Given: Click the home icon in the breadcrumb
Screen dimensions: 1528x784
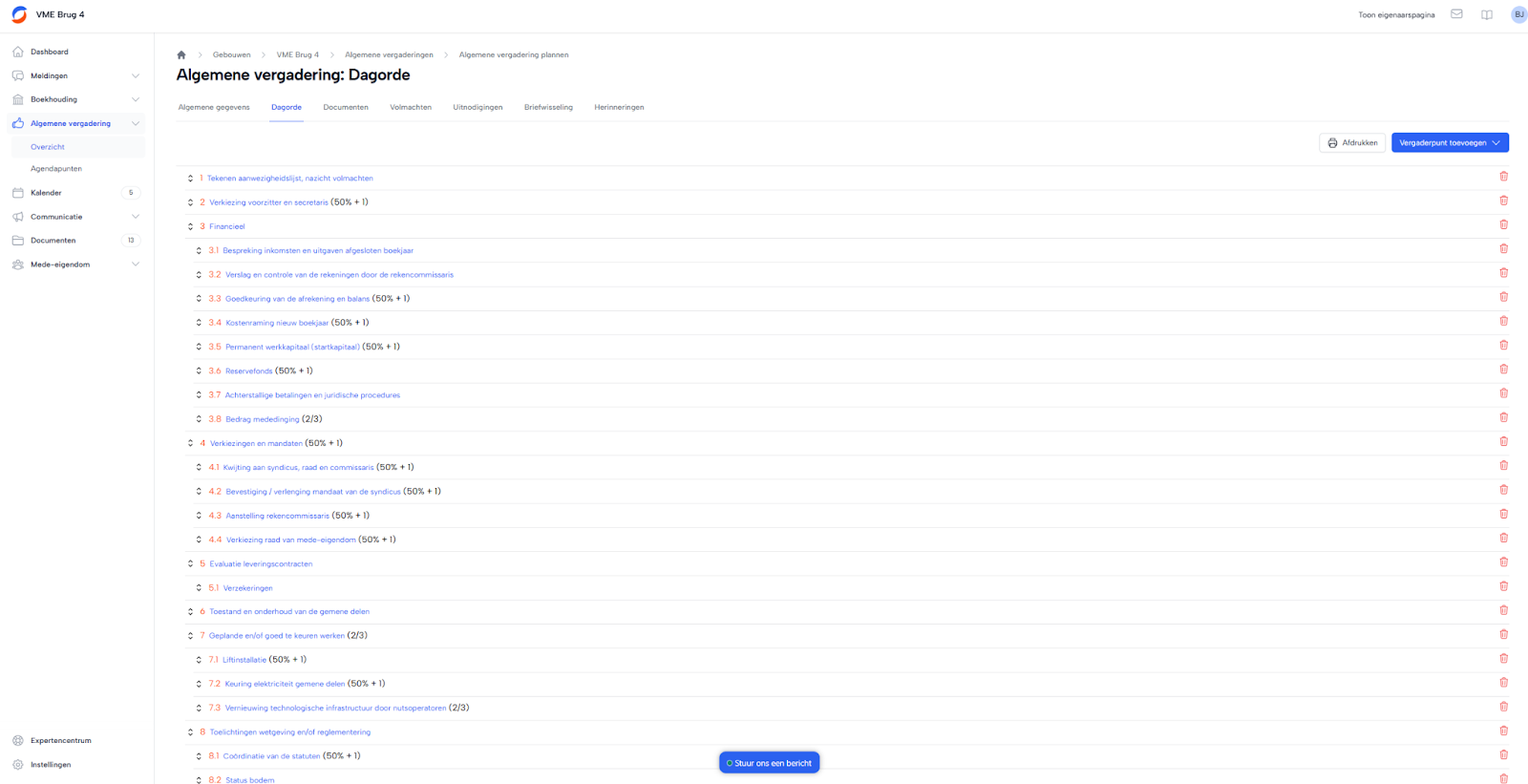Looking at the screenshot, I should [181, 55].
